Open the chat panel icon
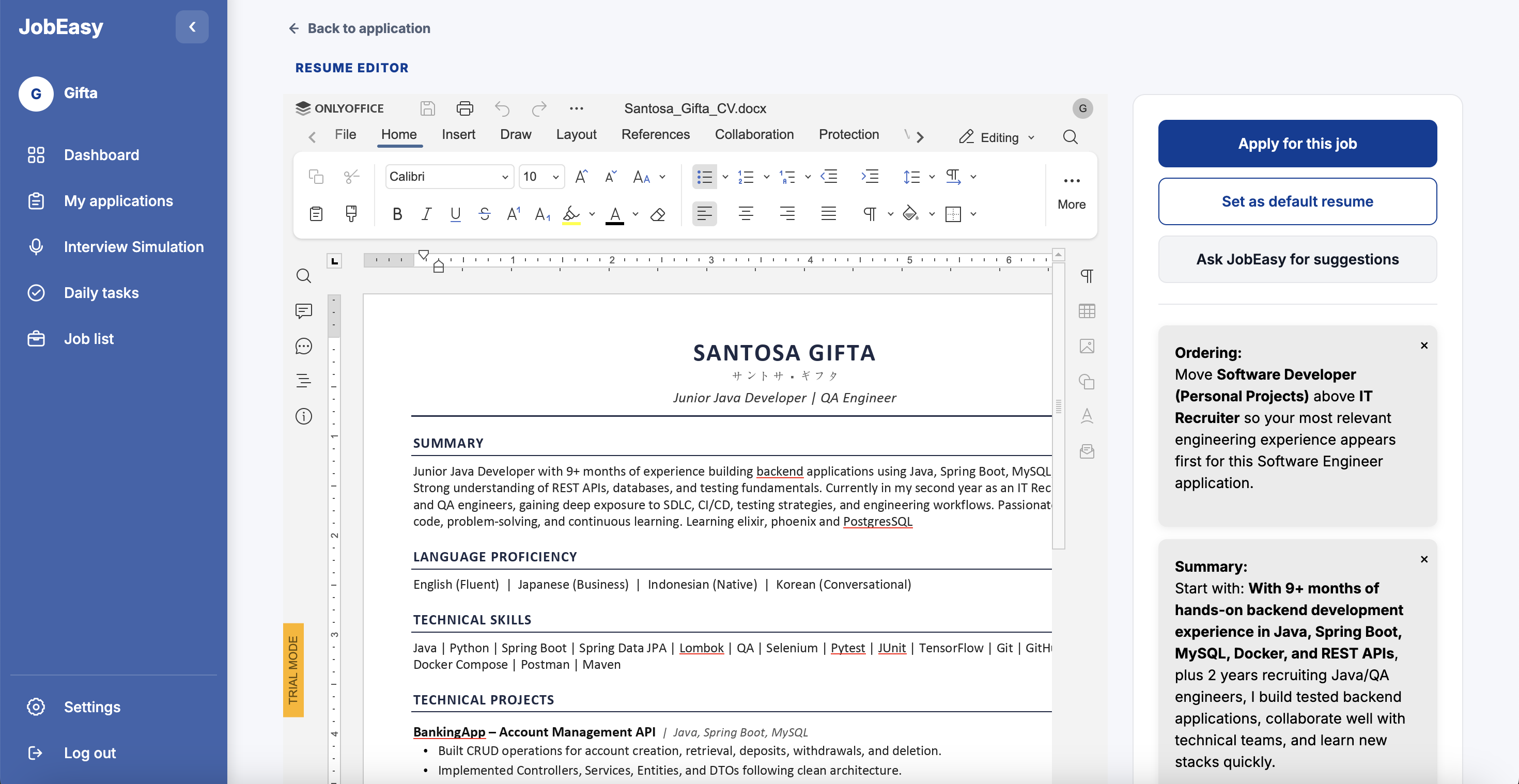 (304, 346)
